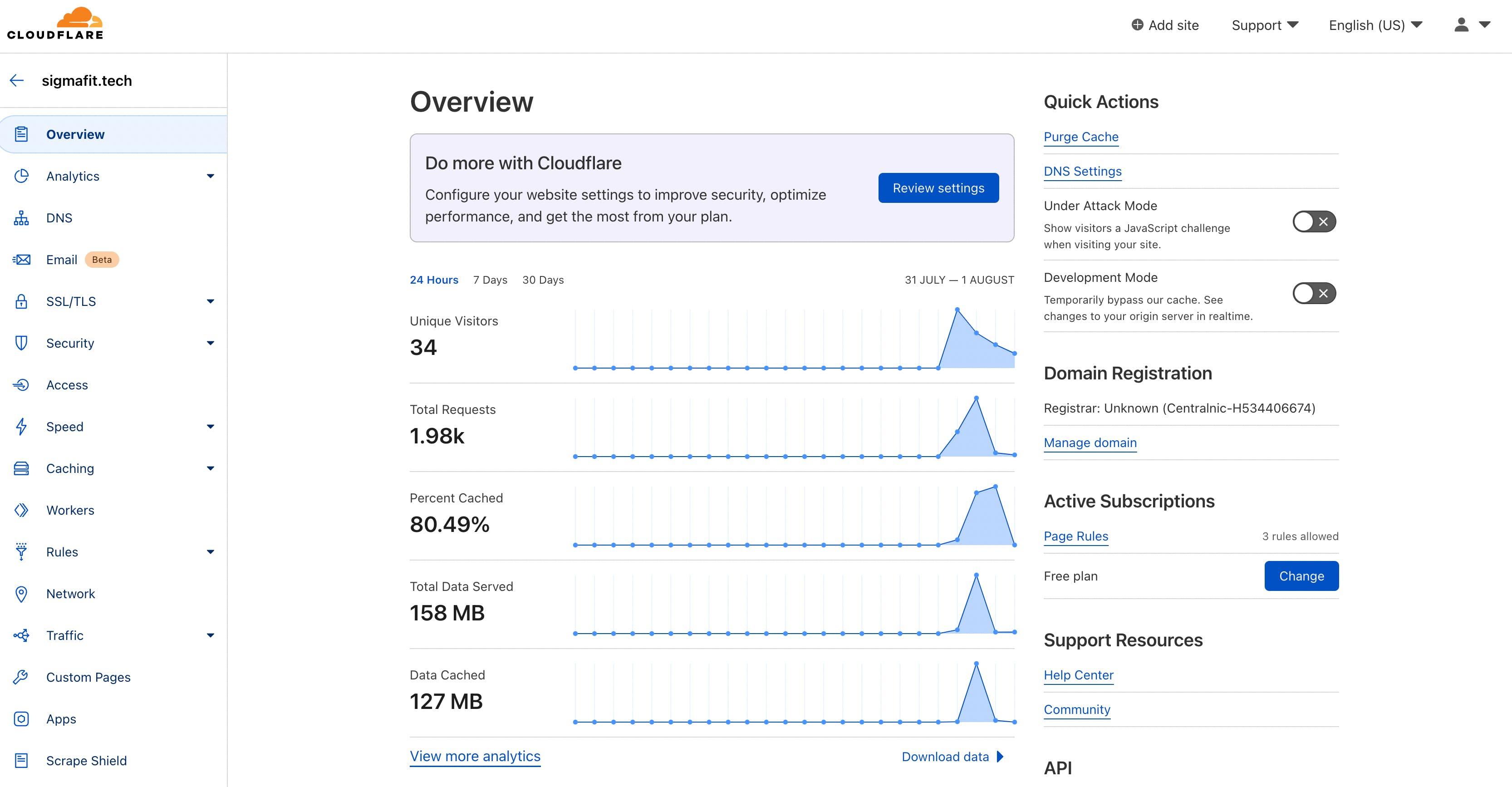Open the DNS section from the sidebar
The width and height of the screenshot is (1512, 787).
coord(59,217)
